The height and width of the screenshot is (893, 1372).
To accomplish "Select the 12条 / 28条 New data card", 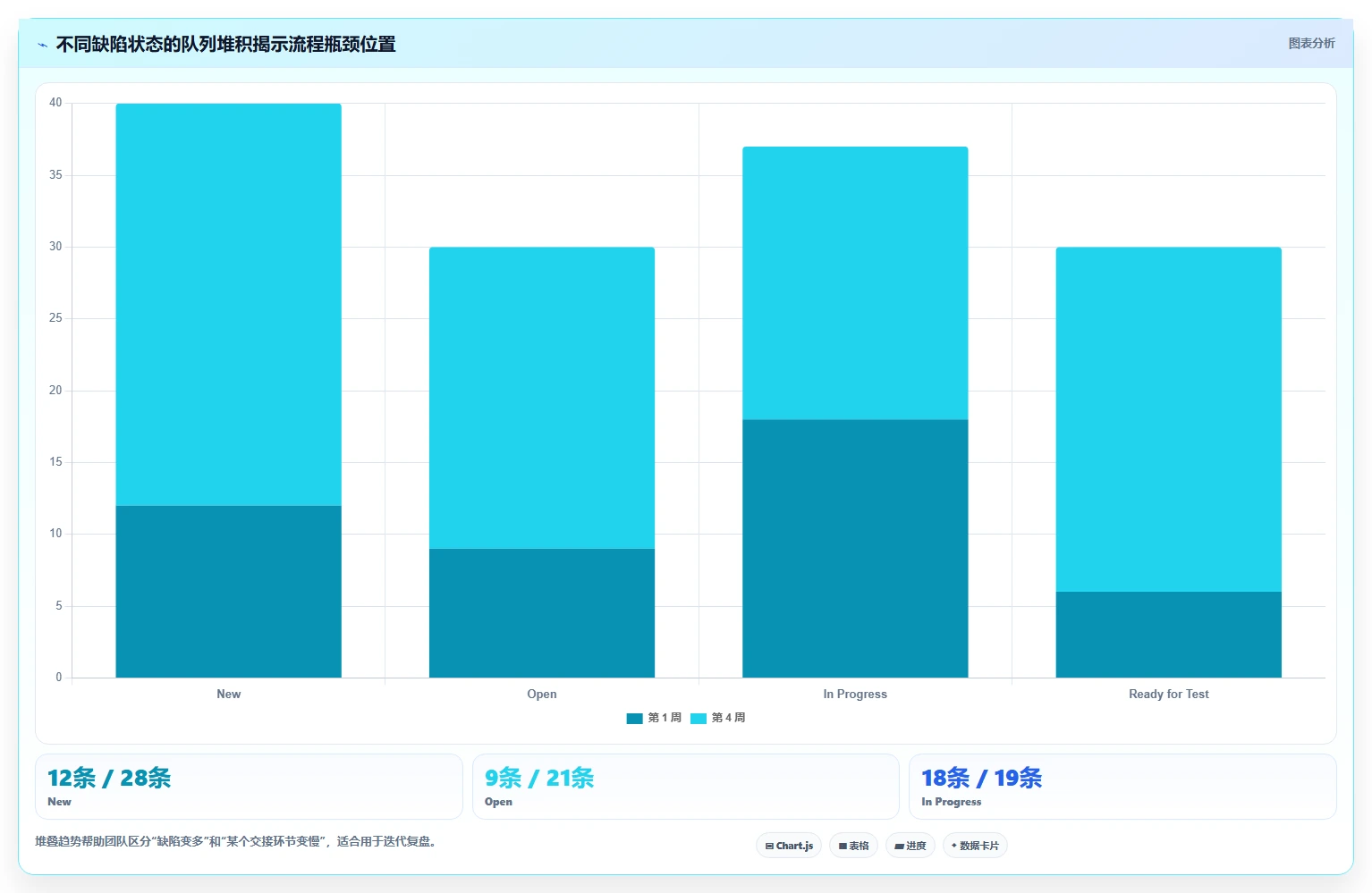I will pos(249,787).
